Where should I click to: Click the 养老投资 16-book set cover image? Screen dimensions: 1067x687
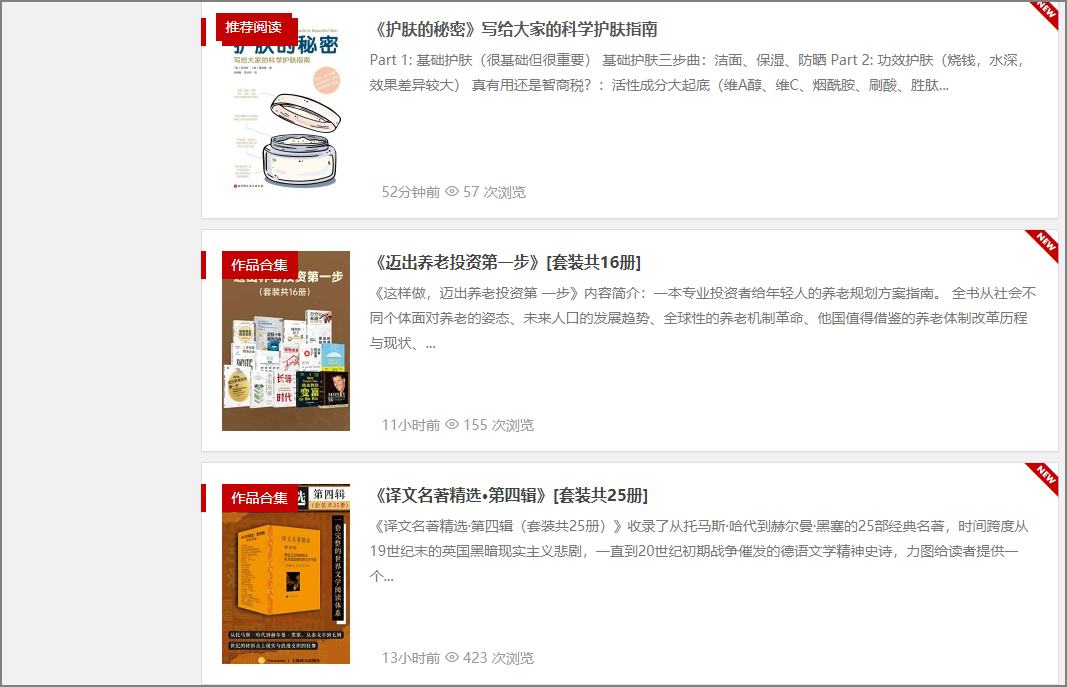286,341
